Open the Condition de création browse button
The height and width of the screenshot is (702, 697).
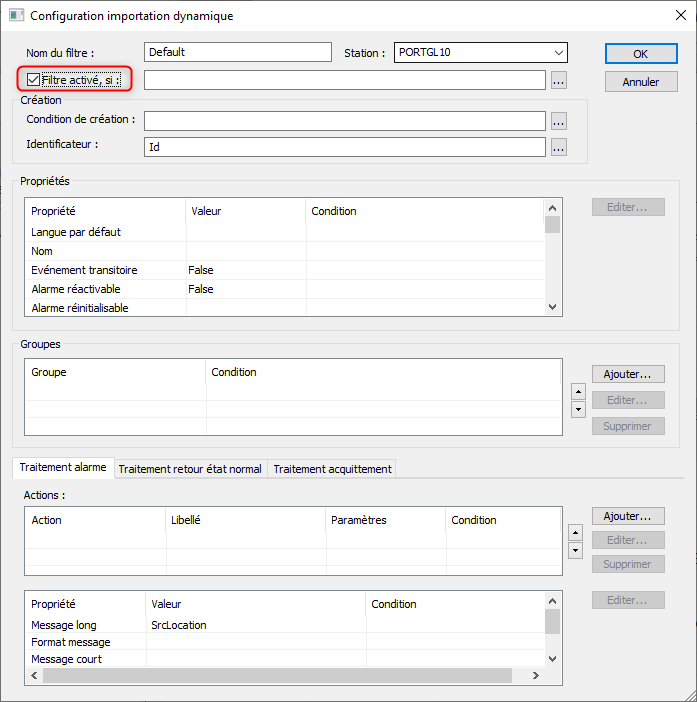pos(559,121)
